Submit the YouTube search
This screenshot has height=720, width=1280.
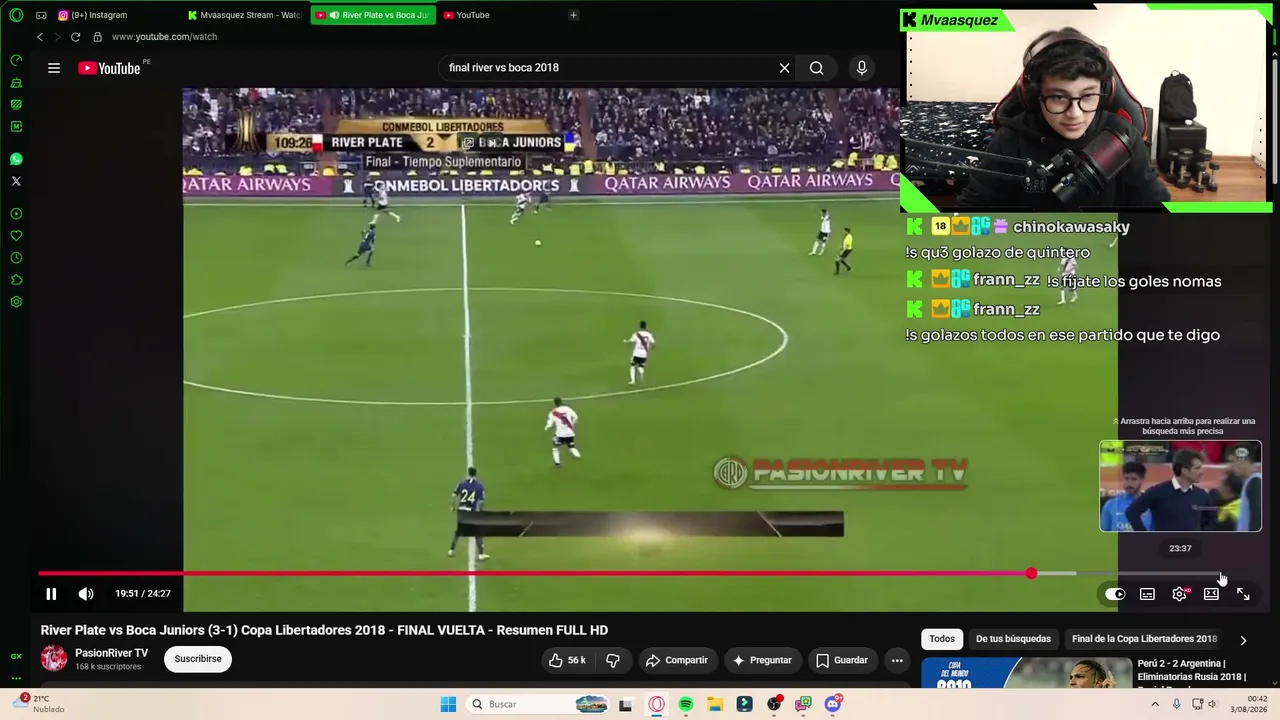point(817,68)
